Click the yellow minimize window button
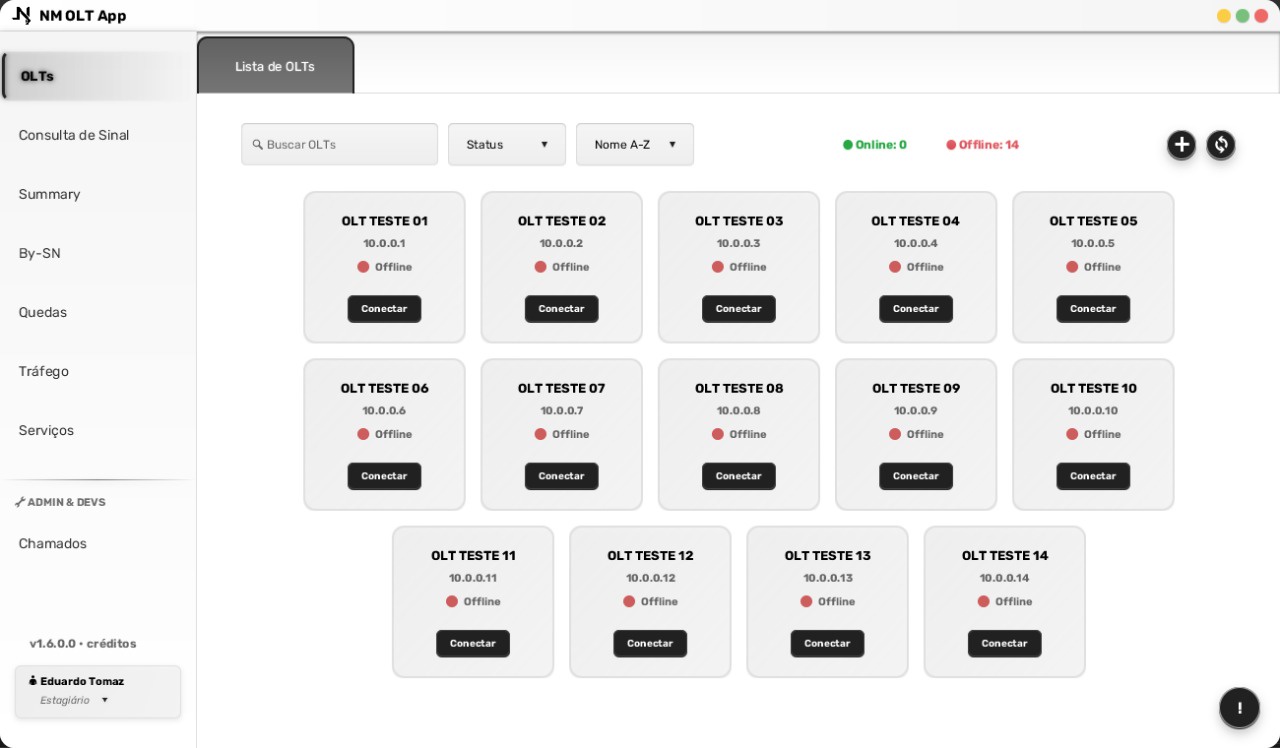Image resolution: width=1280 pixels, height=748 pixels. pos(1224,16)
